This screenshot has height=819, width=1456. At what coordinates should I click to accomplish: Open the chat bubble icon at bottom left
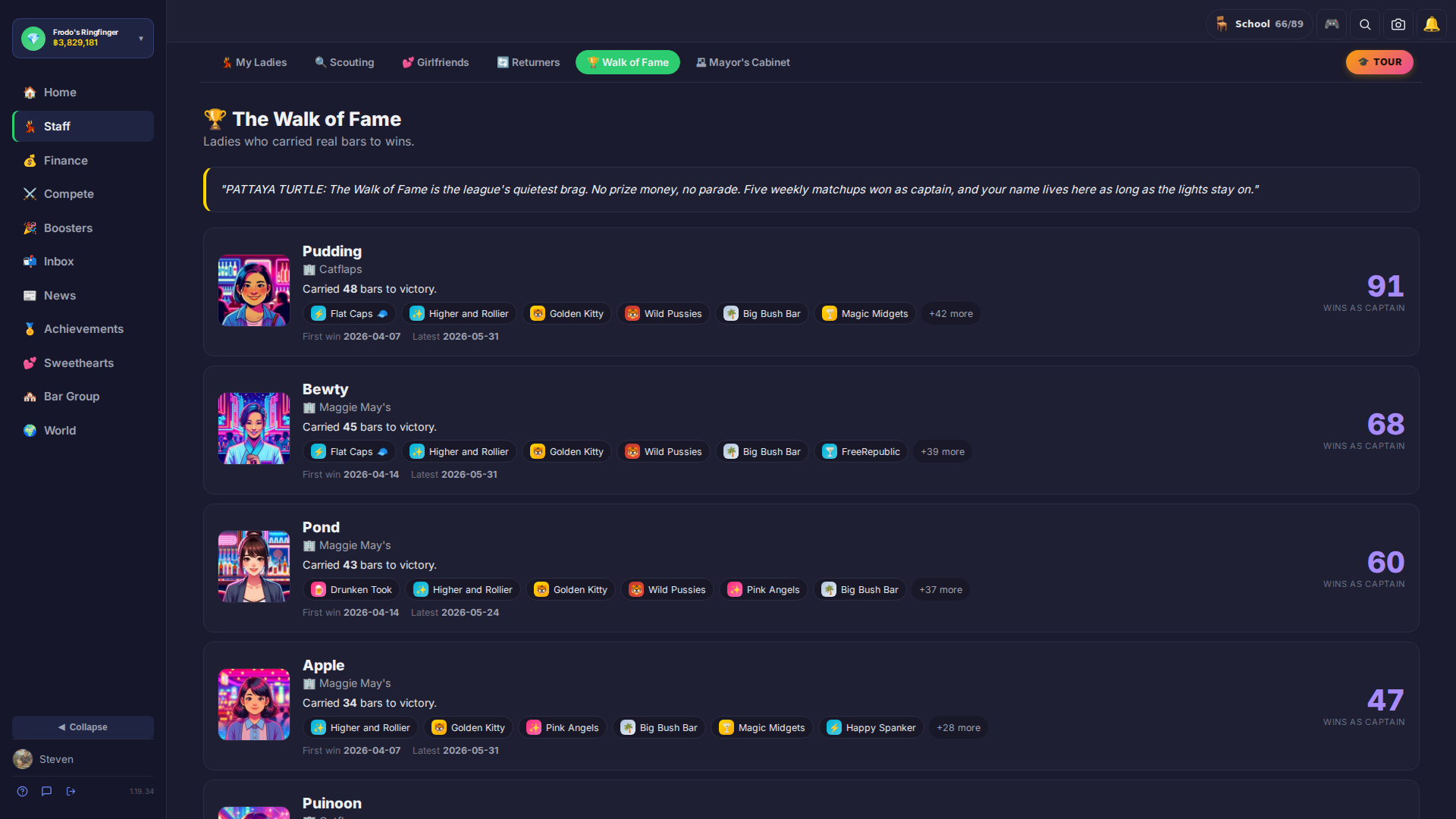click(x=47, y=791)
